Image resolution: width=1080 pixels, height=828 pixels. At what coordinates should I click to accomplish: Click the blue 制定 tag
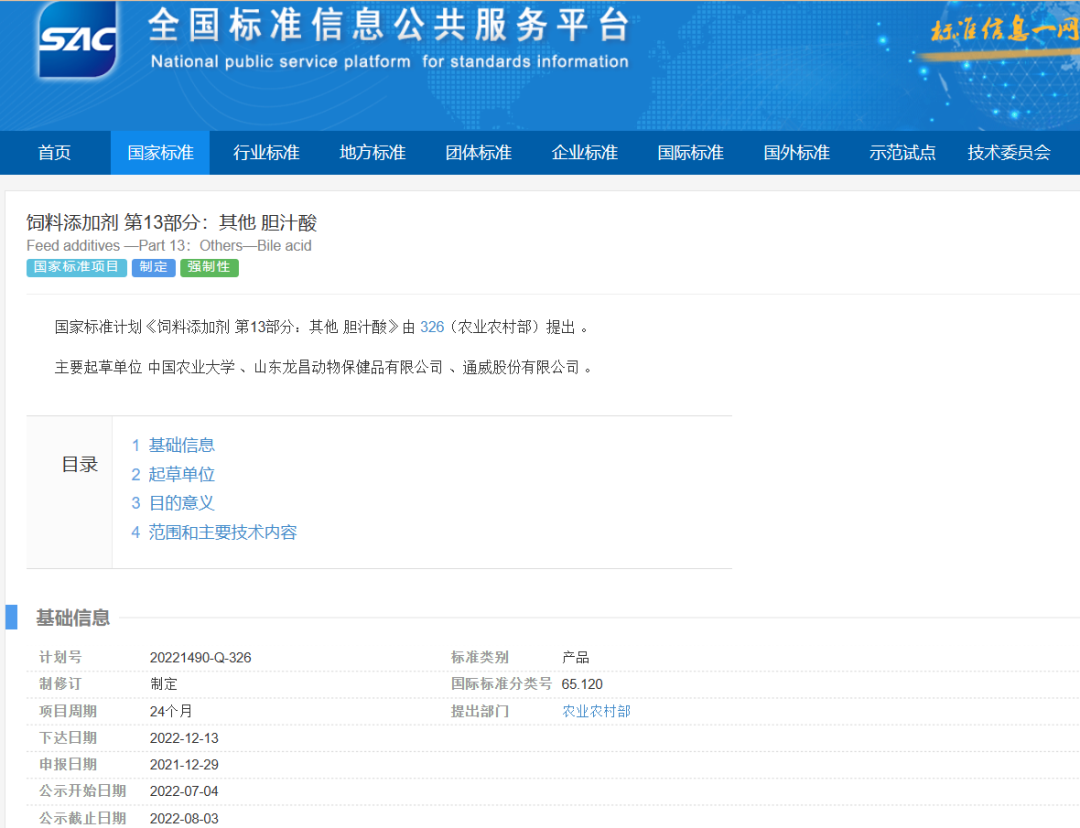153,268
